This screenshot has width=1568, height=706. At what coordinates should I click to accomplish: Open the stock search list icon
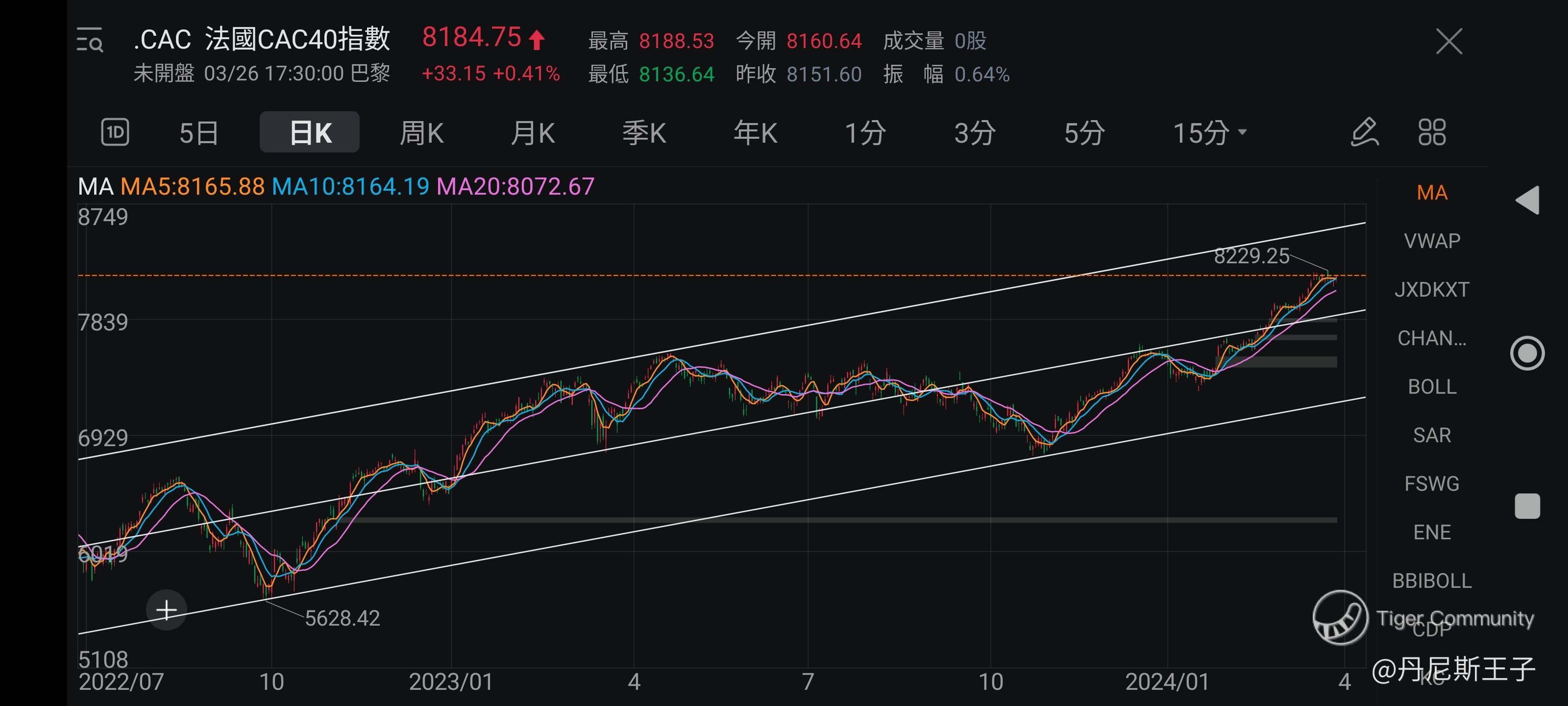tap(90, 40)
